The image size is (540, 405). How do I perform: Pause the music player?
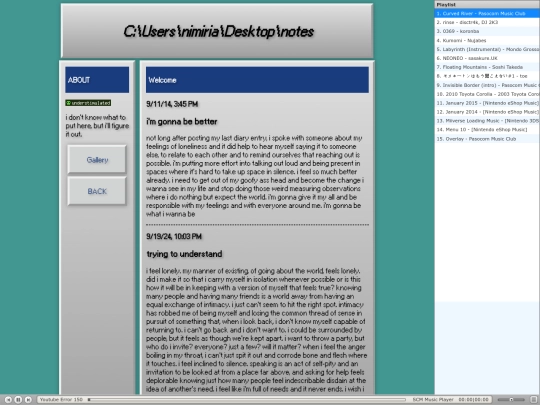18,399
